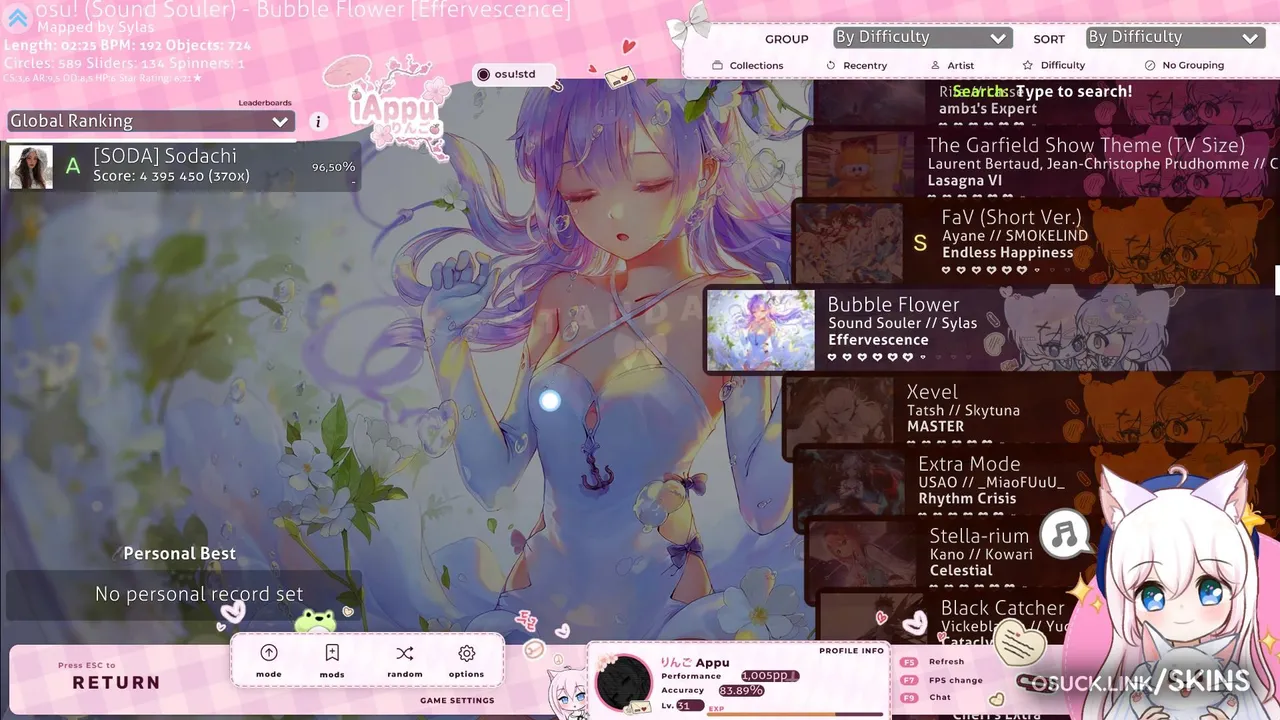Click the Difficulty star icon
Screen dimensions: 1280x720
(x=1027, y=65)
